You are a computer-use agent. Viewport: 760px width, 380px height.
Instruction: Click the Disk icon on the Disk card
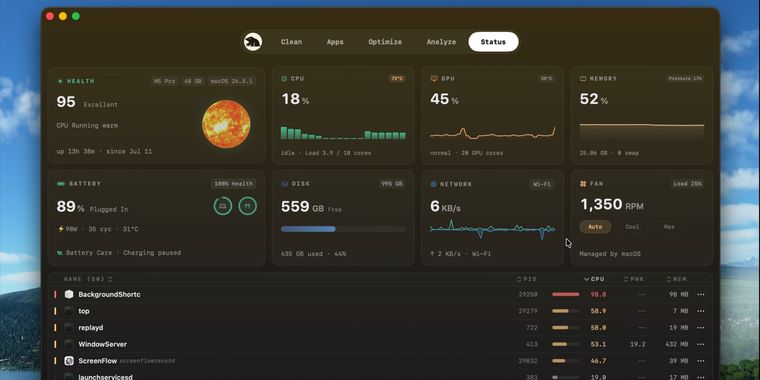coord(285,184)
